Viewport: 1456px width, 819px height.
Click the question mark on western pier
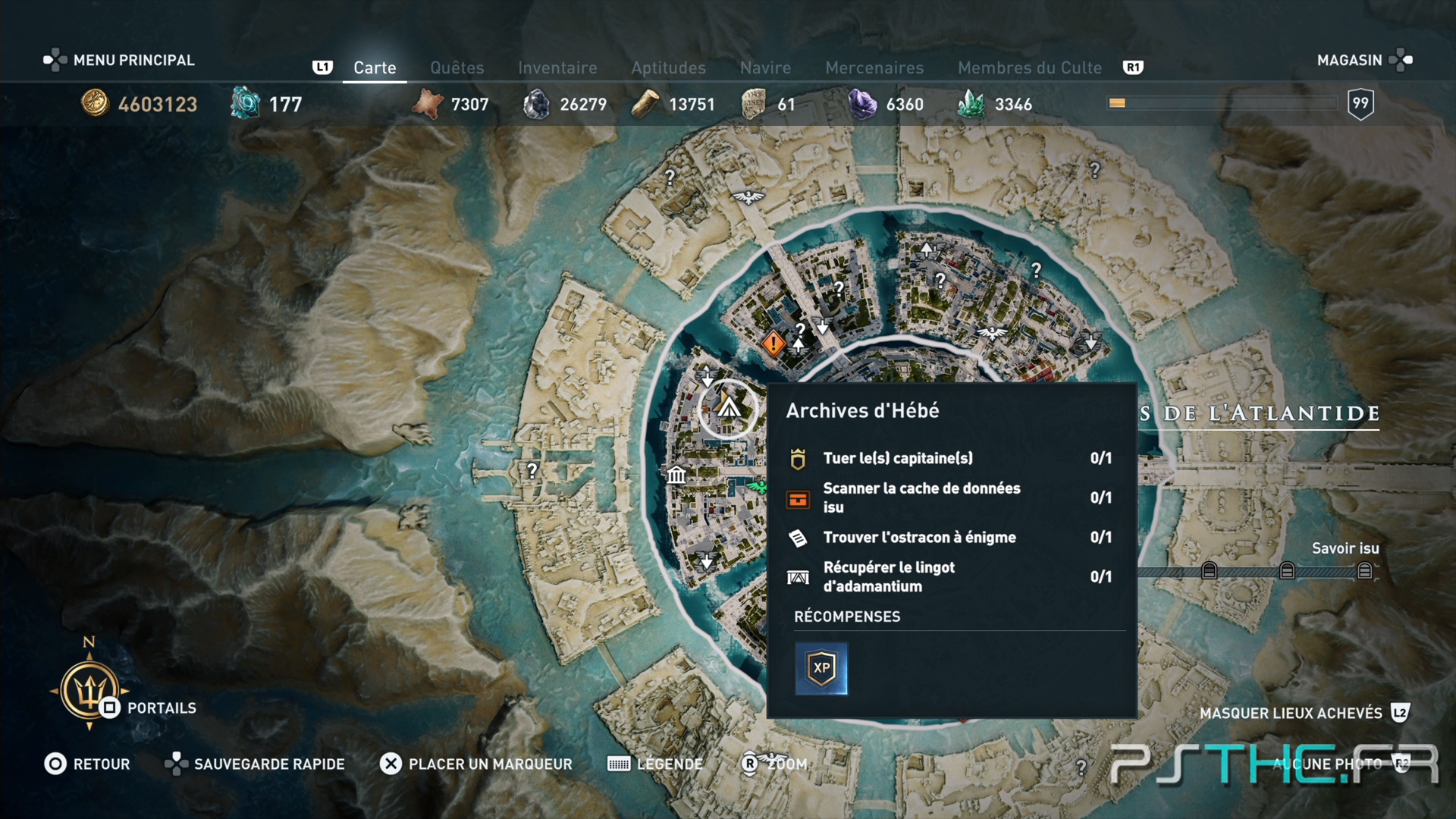coord(532,471)
